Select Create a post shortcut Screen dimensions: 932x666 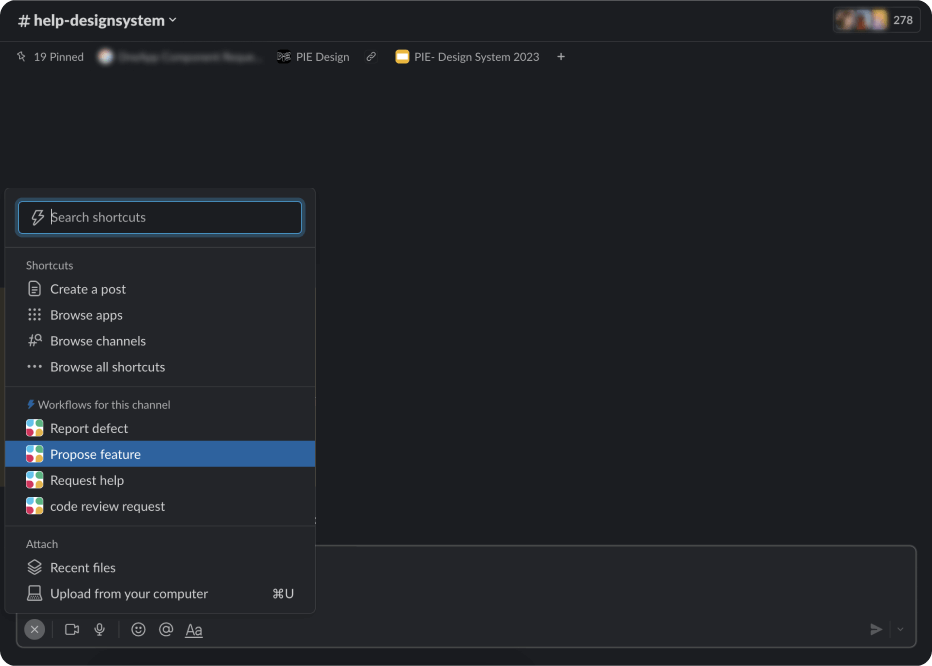pyautogui.click(x=88, y=289)
